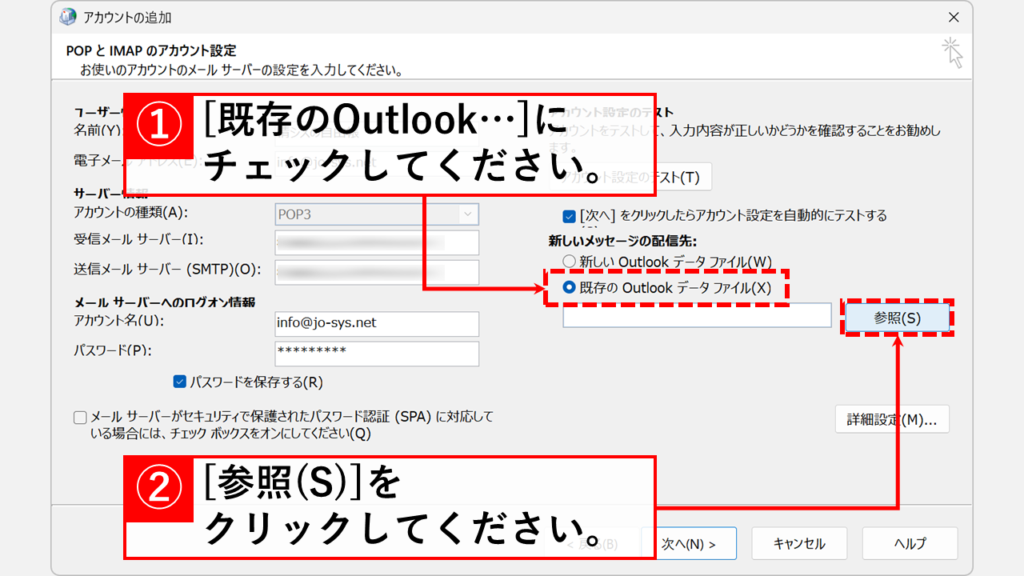1024x576 pixels.
Task: Close the アカウントの追加 dialog
Action: click(953, 17)
